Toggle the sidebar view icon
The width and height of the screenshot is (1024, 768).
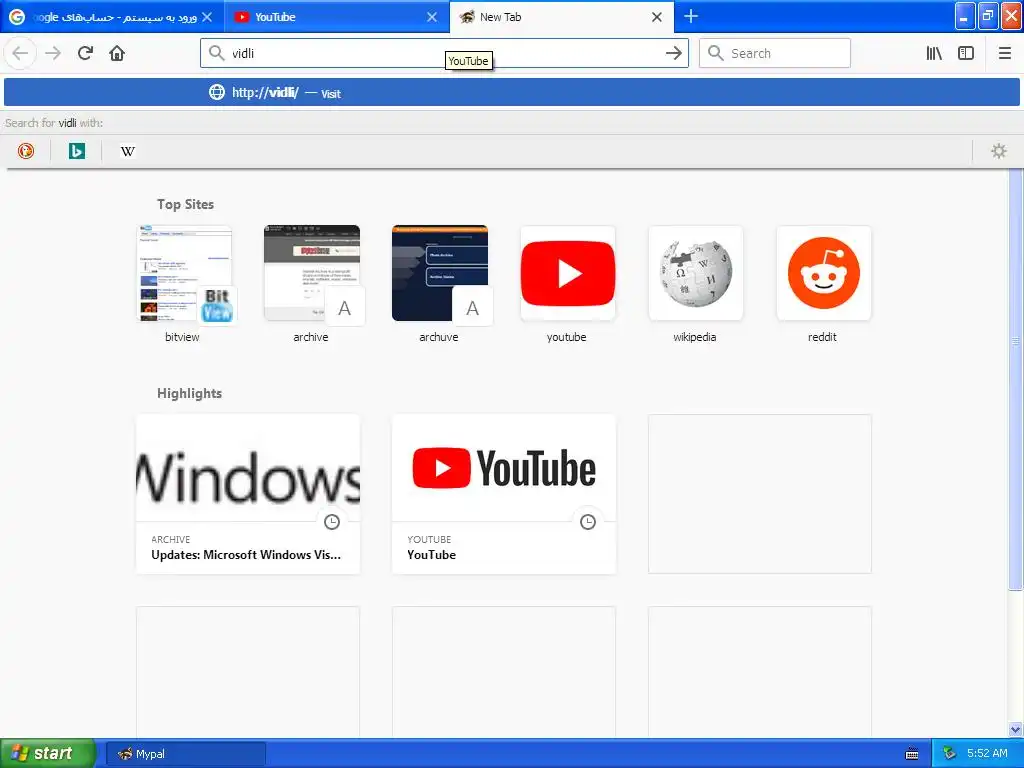[x=966, y=53]
